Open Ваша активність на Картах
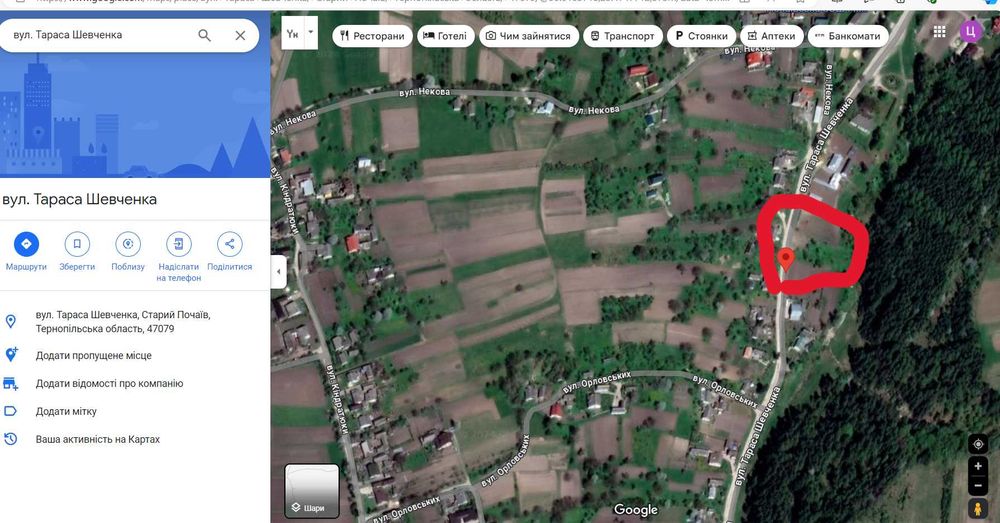The image size is (1000, 523). coord(98,439)
